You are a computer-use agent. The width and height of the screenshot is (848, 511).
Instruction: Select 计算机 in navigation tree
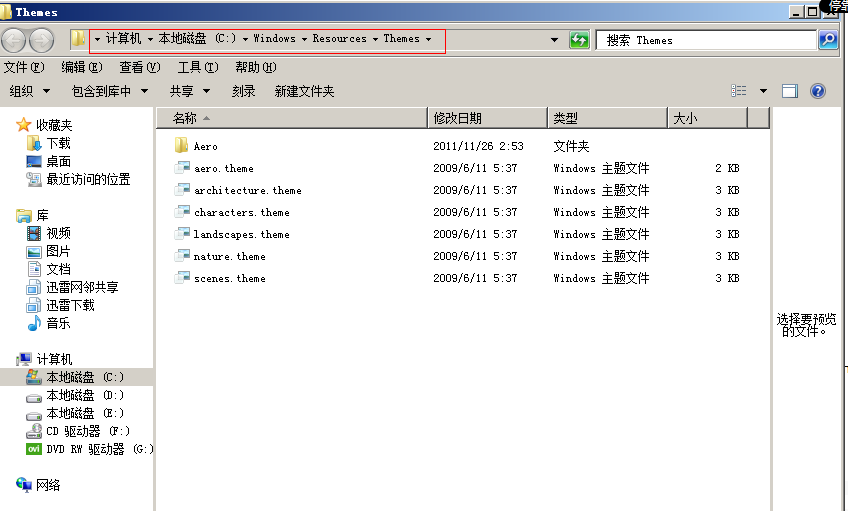pos(54,359)
